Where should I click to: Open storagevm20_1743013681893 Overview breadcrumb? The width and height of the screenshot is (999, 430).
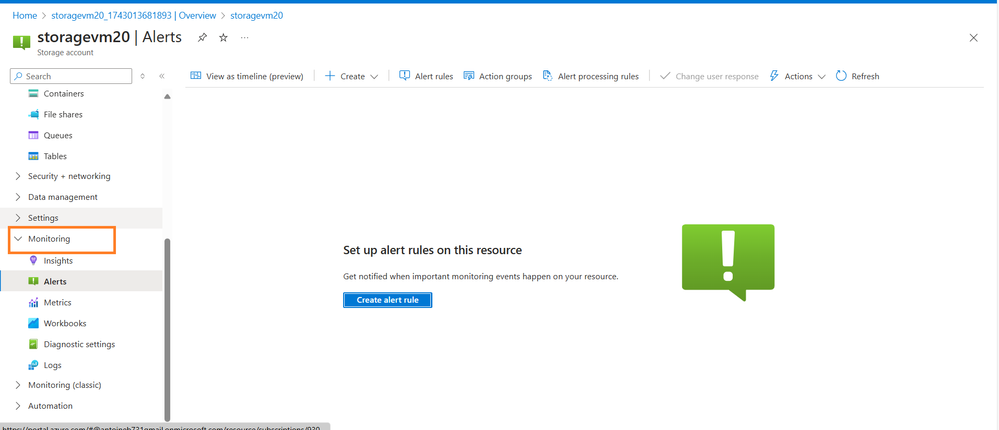click(136, 15)
